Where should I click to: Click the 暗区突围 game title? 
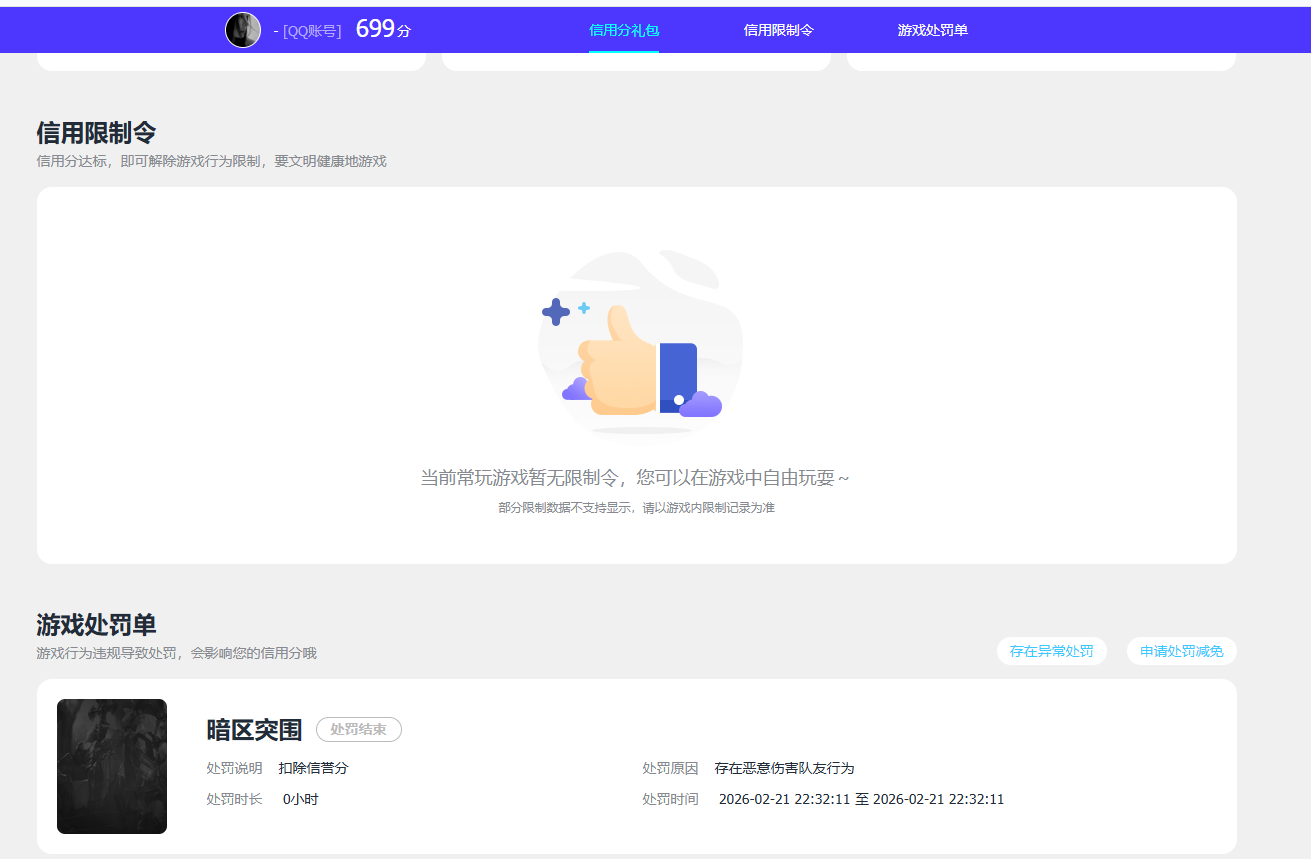[254, 730]
